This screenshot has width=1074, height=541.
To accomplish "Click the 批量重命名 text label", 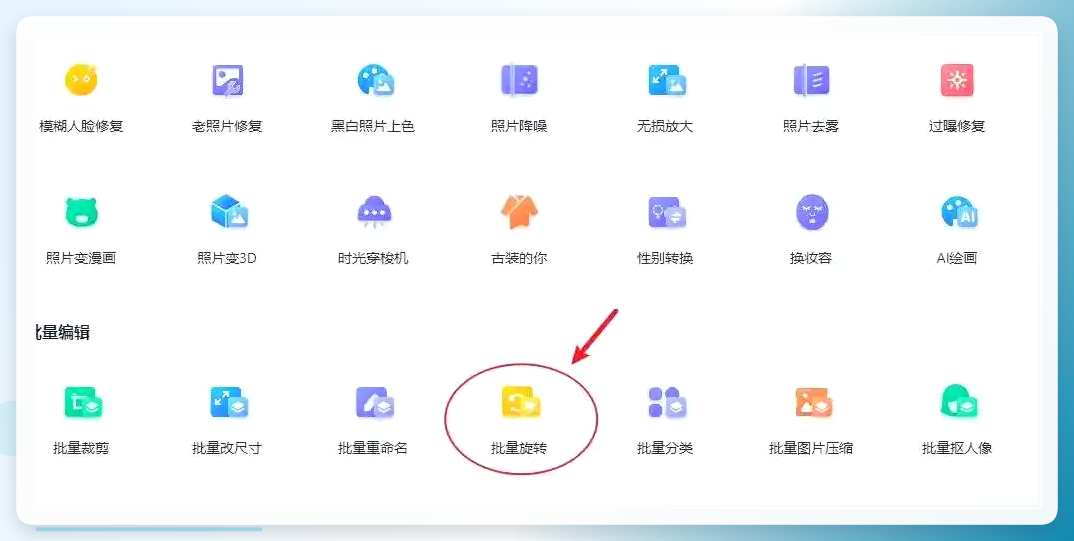I will click(x=373, y=449).
